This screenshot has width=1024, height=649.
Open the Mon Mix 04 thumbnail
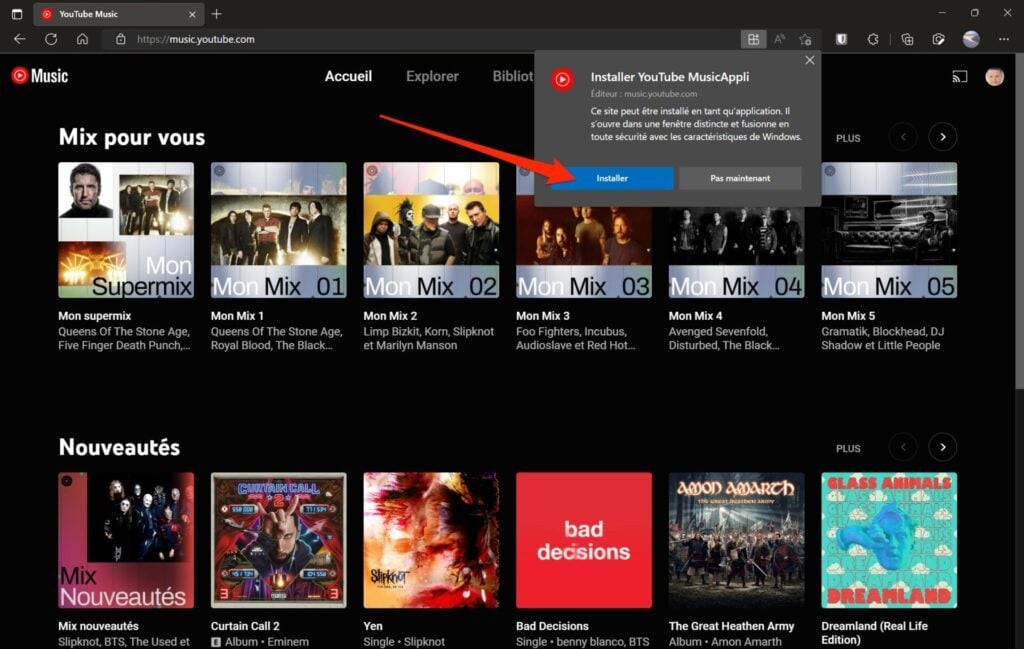[737, 252]
